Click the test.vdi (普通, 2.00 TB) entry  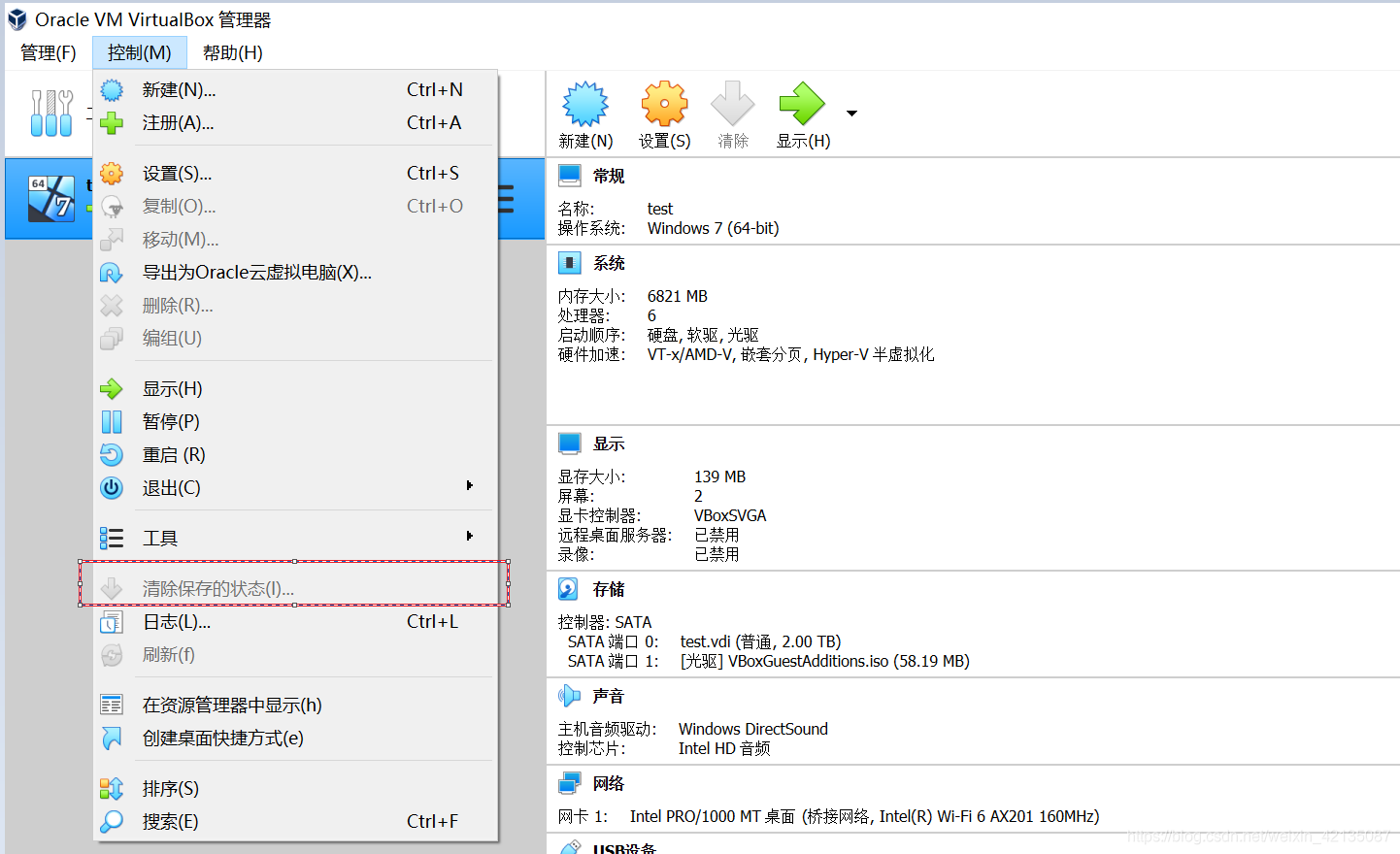(x=760, y=641)
